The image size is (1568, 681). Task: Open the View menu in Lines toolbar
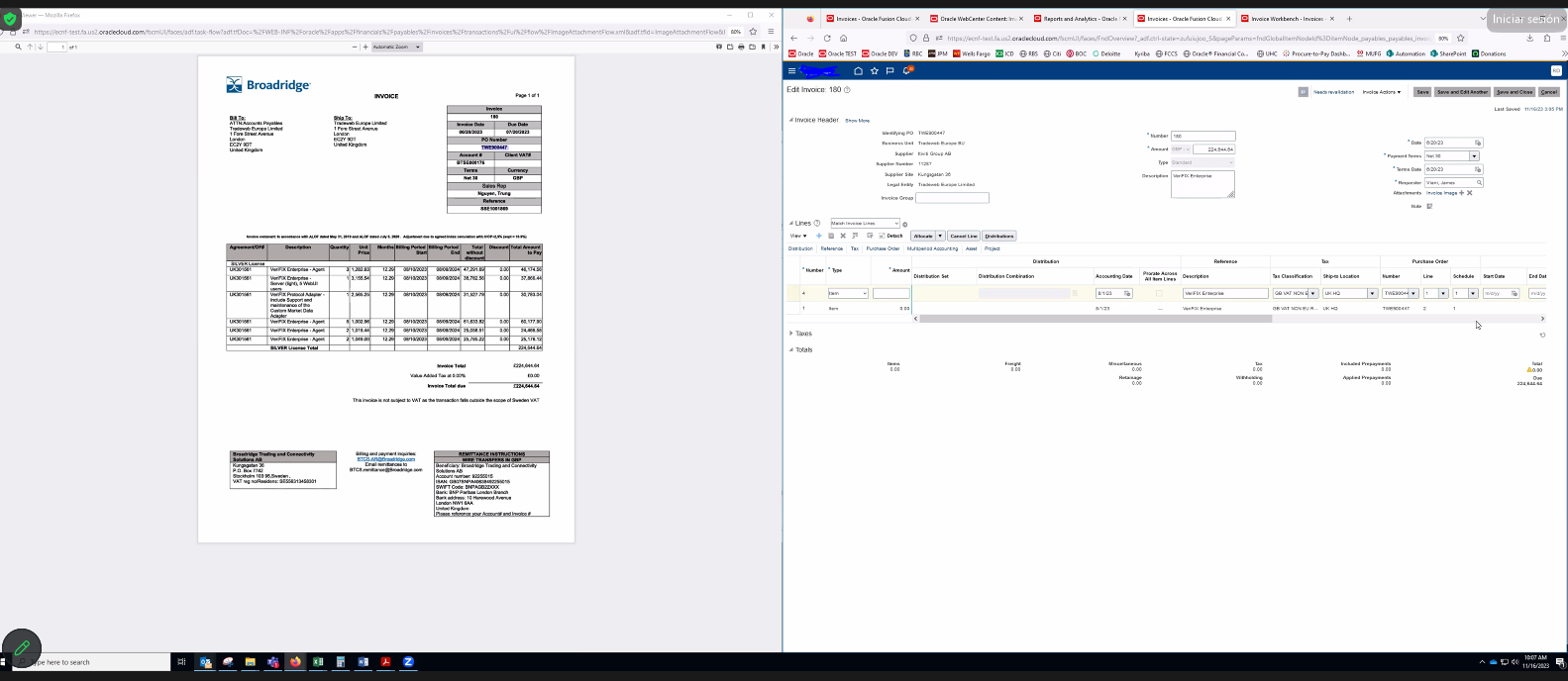pyautogui.click(x=798, y=236)
